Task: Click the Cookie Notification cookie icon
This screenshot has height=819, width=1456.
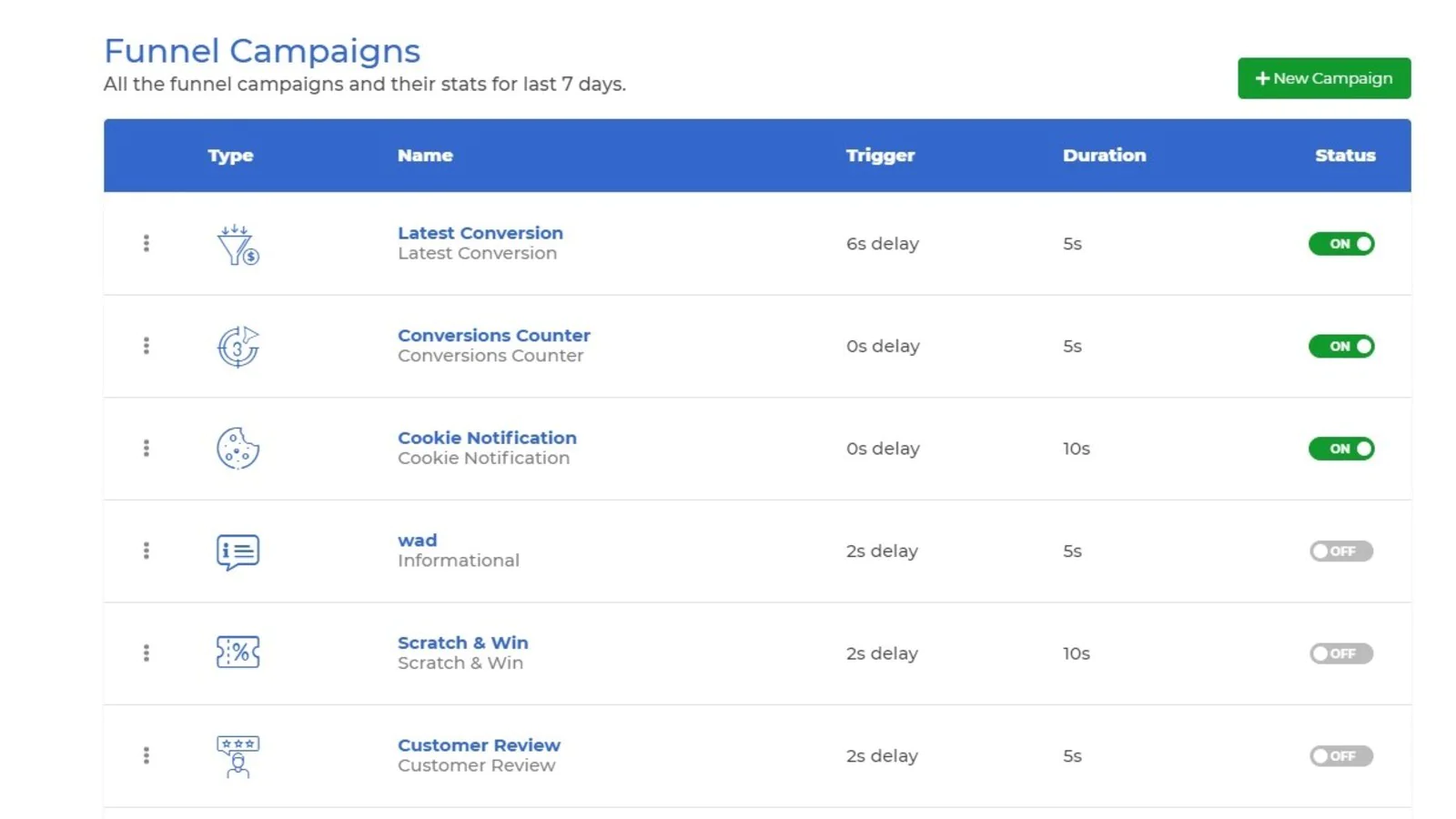Action: tap(238, 449)
